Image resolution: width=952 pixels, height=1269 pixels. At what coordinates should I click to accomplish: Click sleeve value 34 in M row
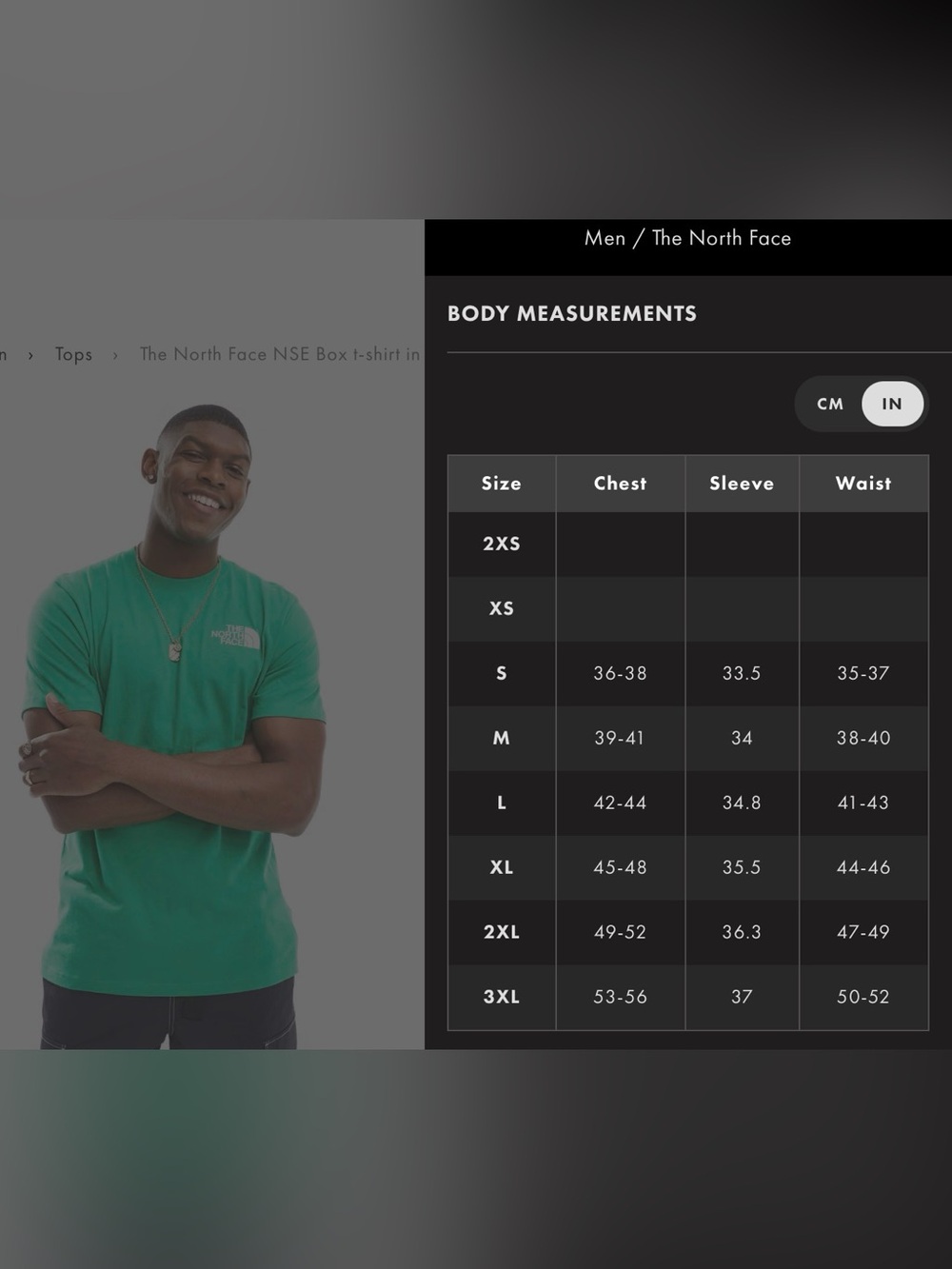coord(742,738)
